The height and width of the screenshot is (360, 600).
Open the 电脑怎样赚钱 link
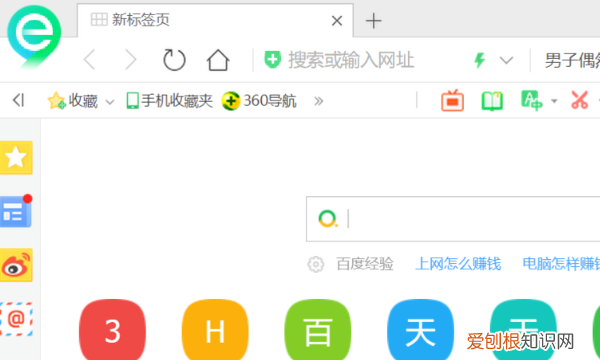point(561,264)
